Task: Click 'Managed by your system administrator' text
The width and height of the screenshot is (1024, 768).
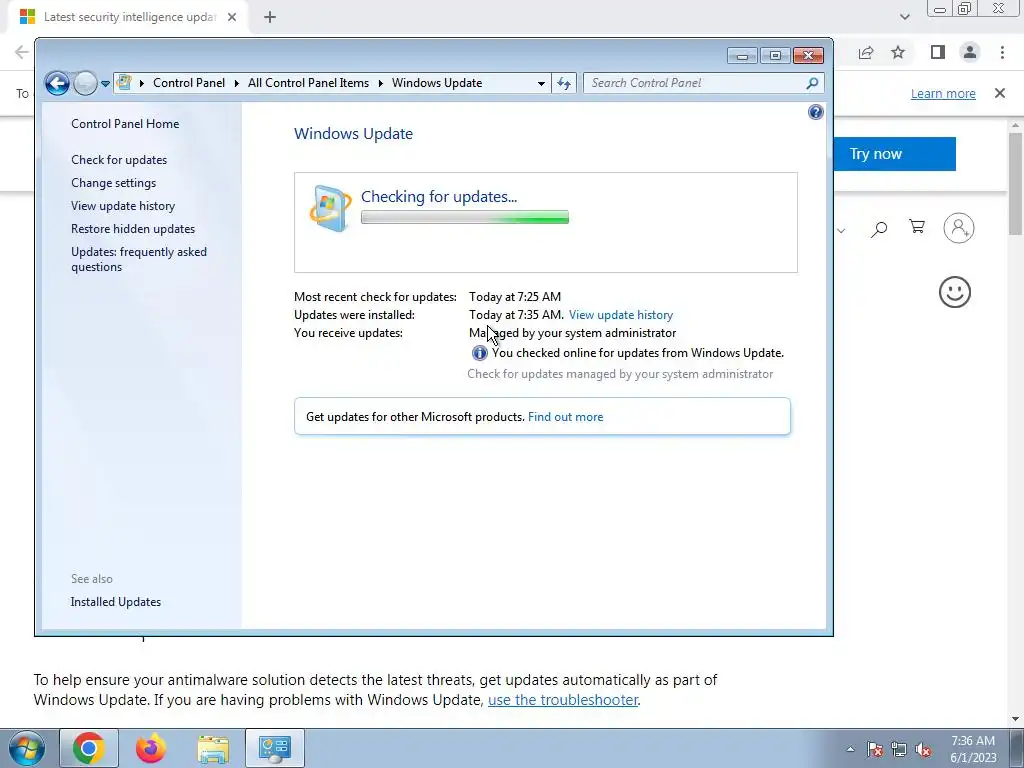Action: [572, 333]
